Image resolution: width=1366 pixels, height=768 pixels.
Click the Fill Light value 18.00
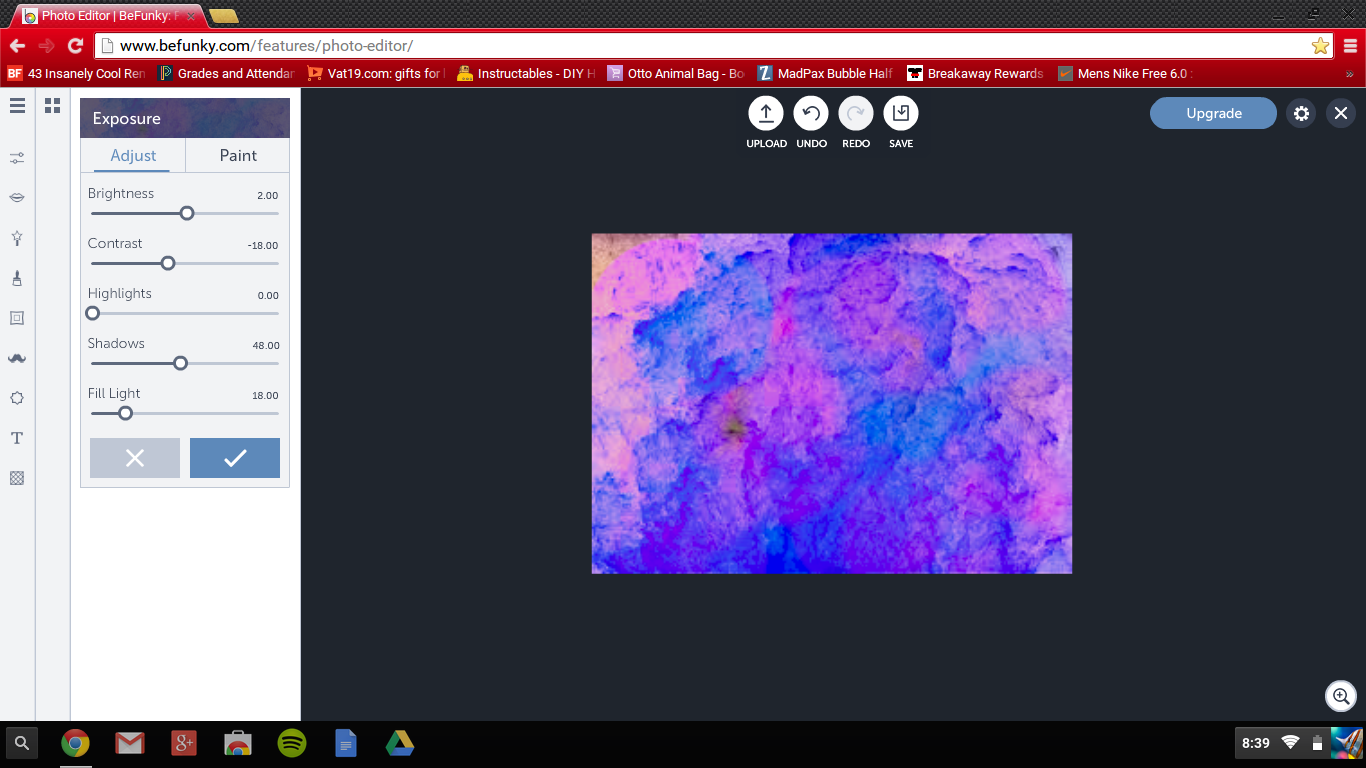click(266, 396)
